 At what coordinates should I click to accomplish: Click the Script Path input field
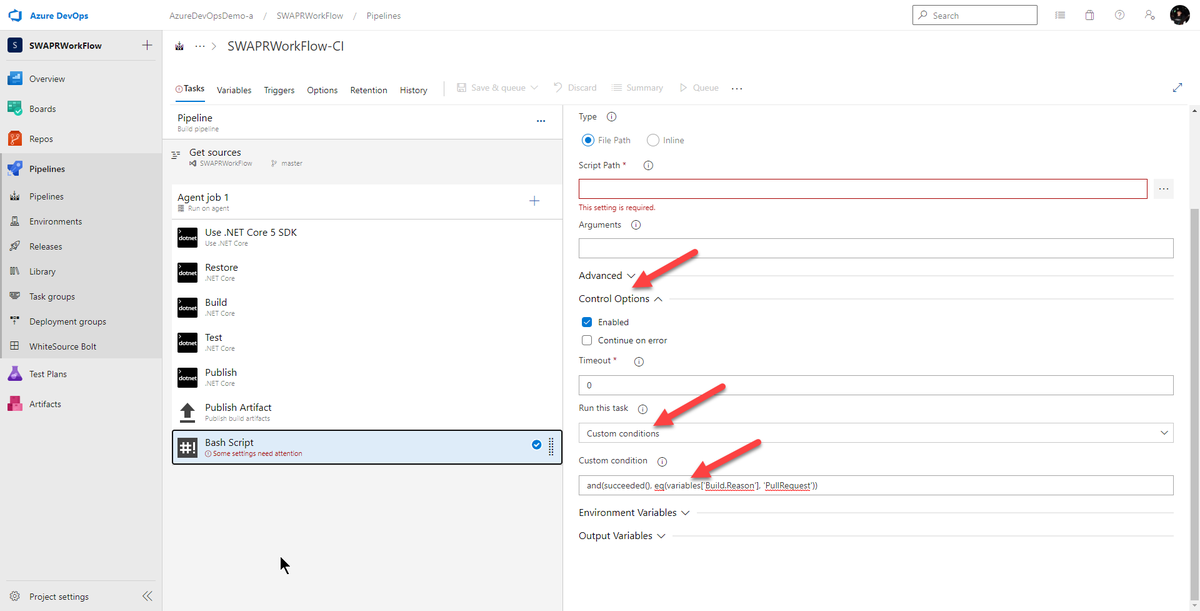[x=863, y=188]
